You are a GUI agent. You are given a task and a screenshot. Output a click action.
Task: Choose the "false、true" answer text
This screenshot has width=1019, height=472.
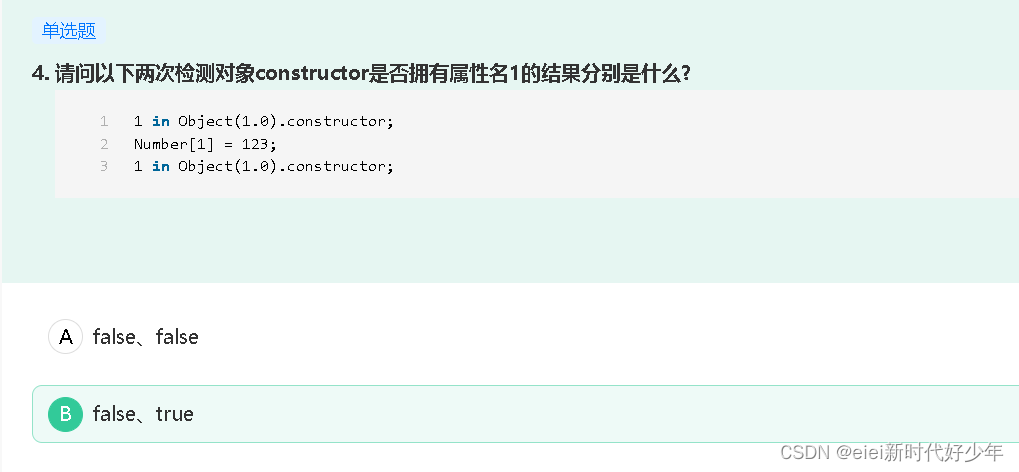point(143,414)
